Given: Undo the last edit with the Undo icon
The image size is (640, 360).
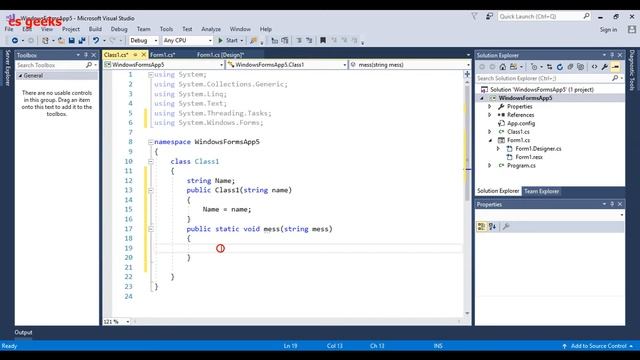Looking at the screenshot, I should click(96, 40).
